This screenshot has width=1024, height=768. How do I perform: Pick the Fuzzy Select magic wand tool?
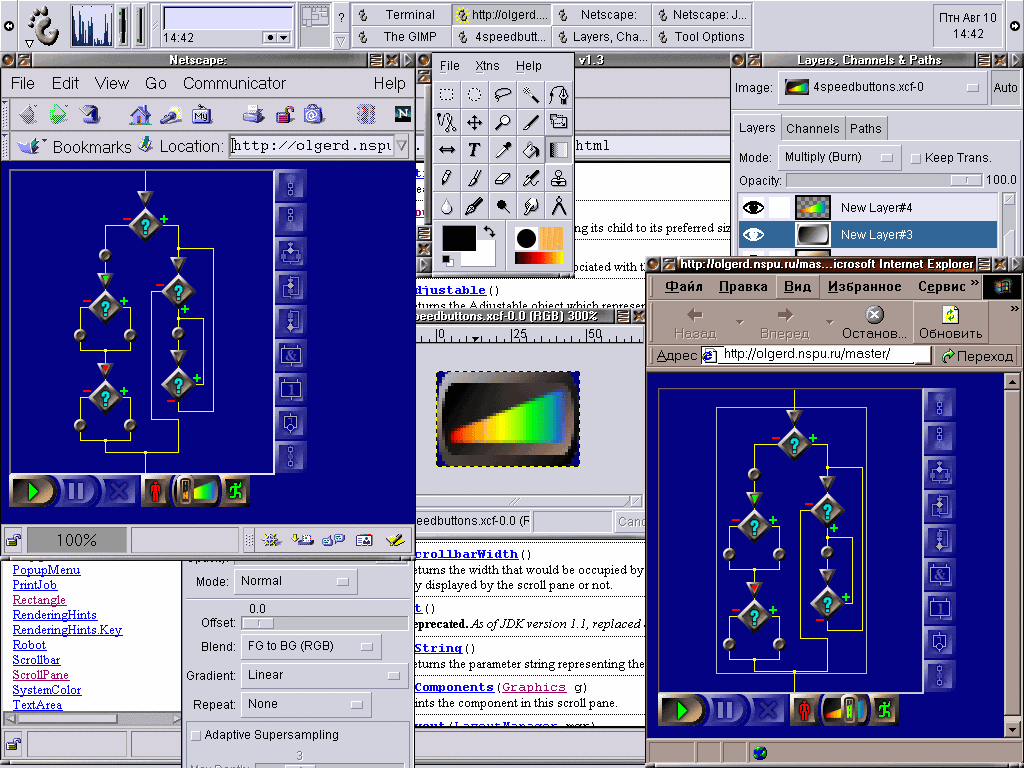click(x=531, y=95)
